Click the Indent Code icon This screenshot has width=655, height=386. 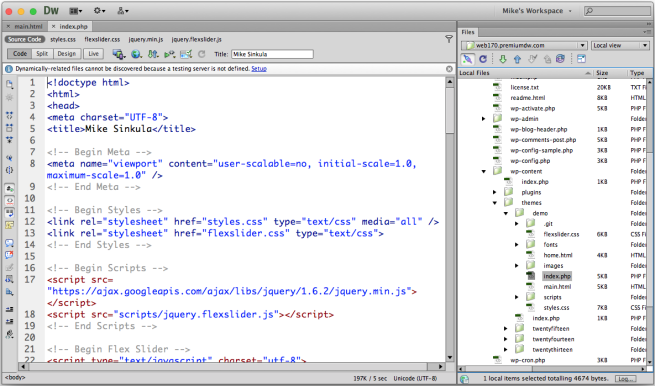[x=9, y=310]
